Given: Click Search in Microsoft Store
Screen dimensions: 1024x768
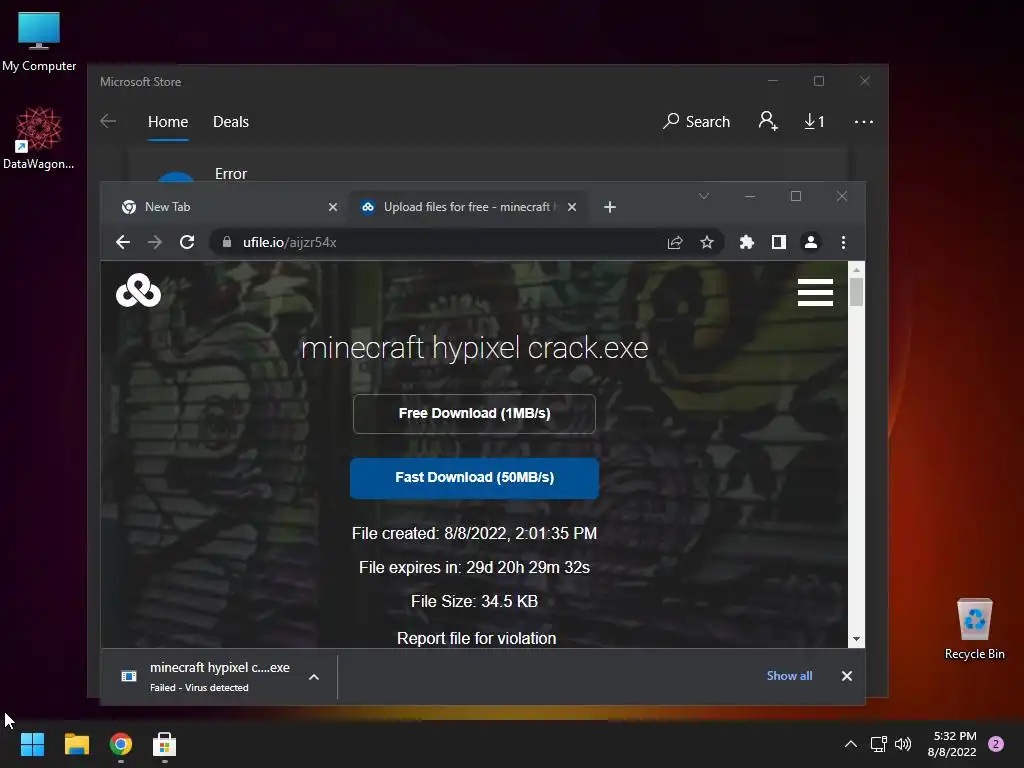Looking at the screenshot, I should coord(696,121).
